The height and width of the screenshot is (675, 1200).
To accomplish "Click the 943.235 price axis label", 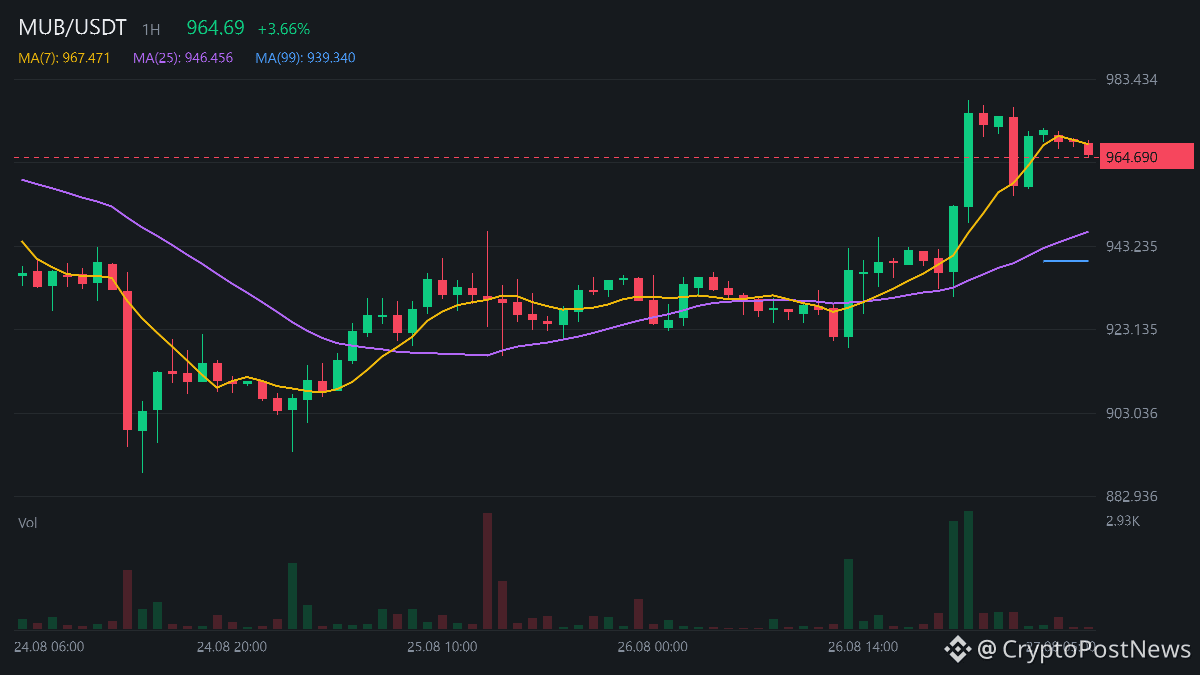I will tap(1131, 247).
